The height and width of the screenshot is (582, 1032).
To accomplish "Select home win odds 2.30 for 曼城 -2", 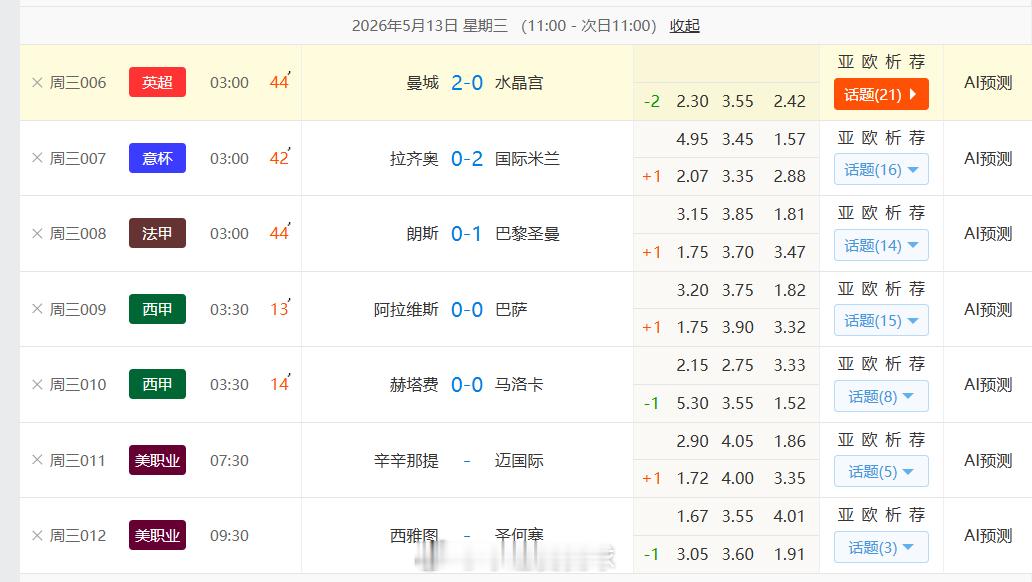I will [x=692, y=101].
